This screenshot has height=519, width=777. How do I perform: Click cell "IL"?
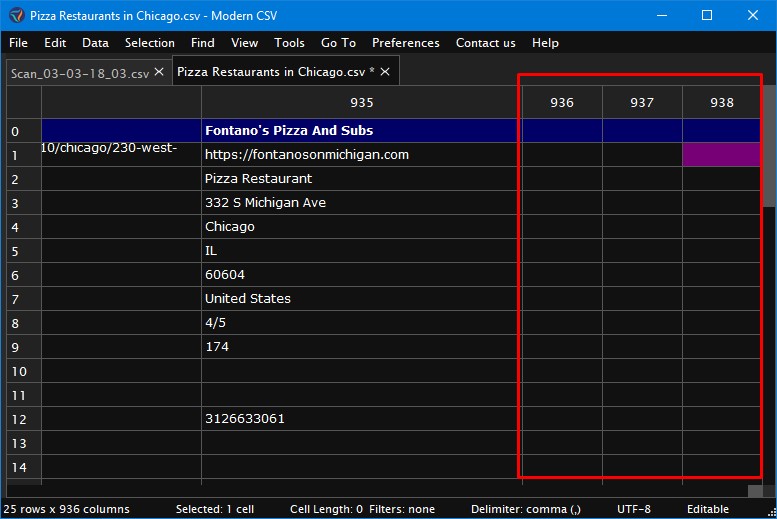point(362,251)
